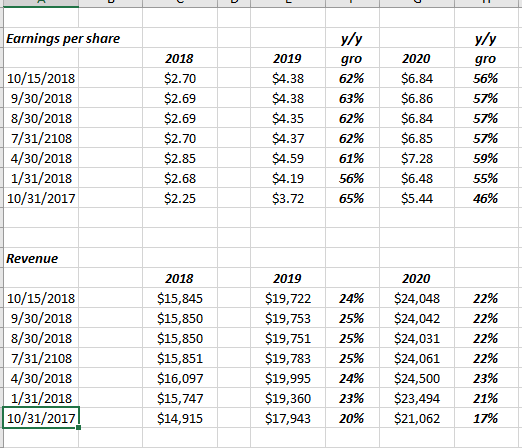The width and height of the screenshot is (522, 448).
Task: Click the 17% growth cell in Revenue table
Action: pyautogui.click(x=486, y=418)
